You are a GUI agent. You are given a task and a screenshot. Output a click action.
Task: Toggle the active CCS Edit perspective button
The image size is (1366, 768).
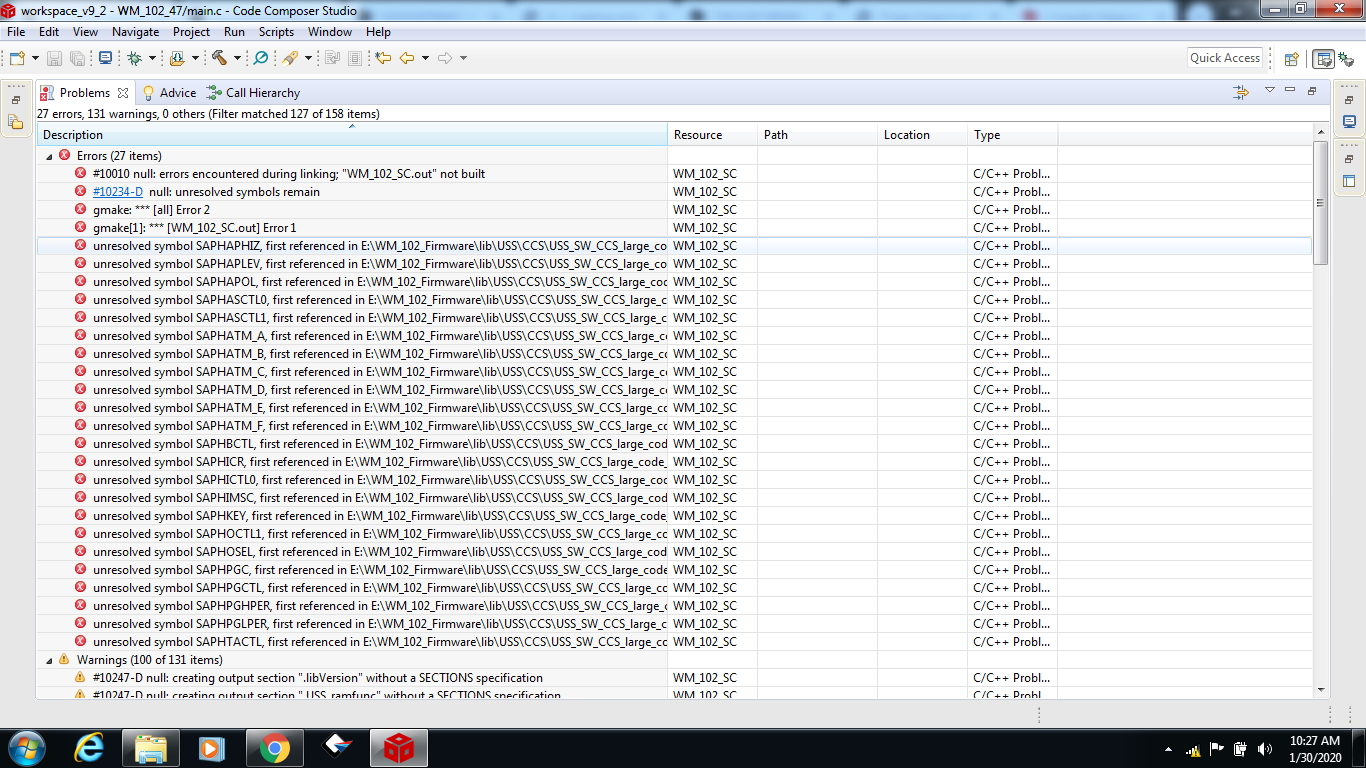[x=1325, y=58]
